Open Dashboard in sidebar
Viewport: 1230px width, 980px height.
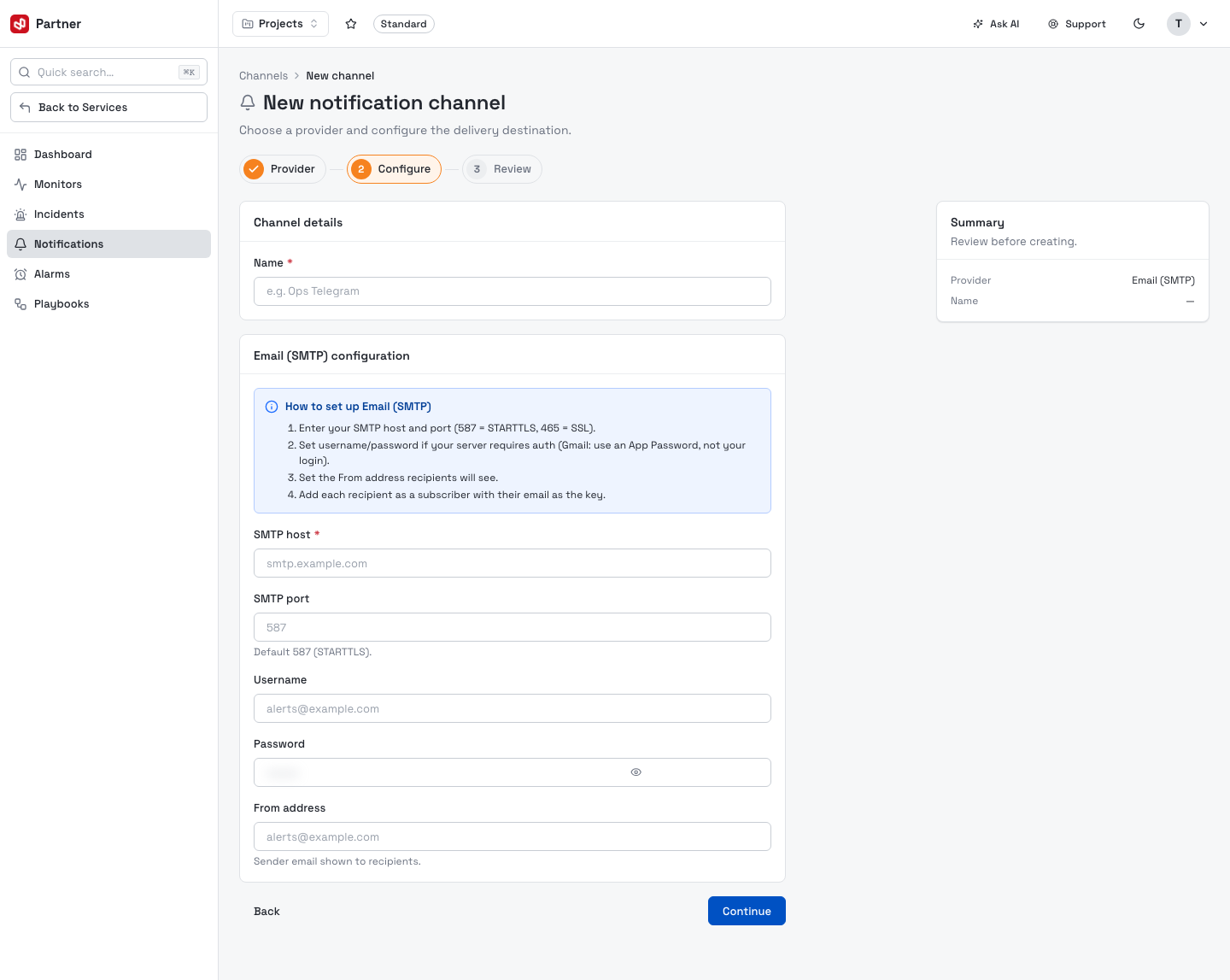(108, 155)
